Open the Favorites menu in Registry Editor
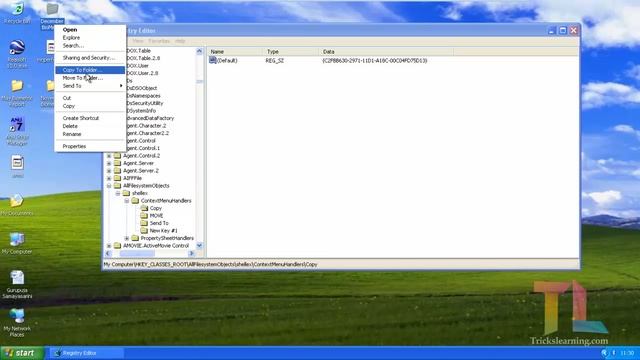 click(x=159, y=41)
